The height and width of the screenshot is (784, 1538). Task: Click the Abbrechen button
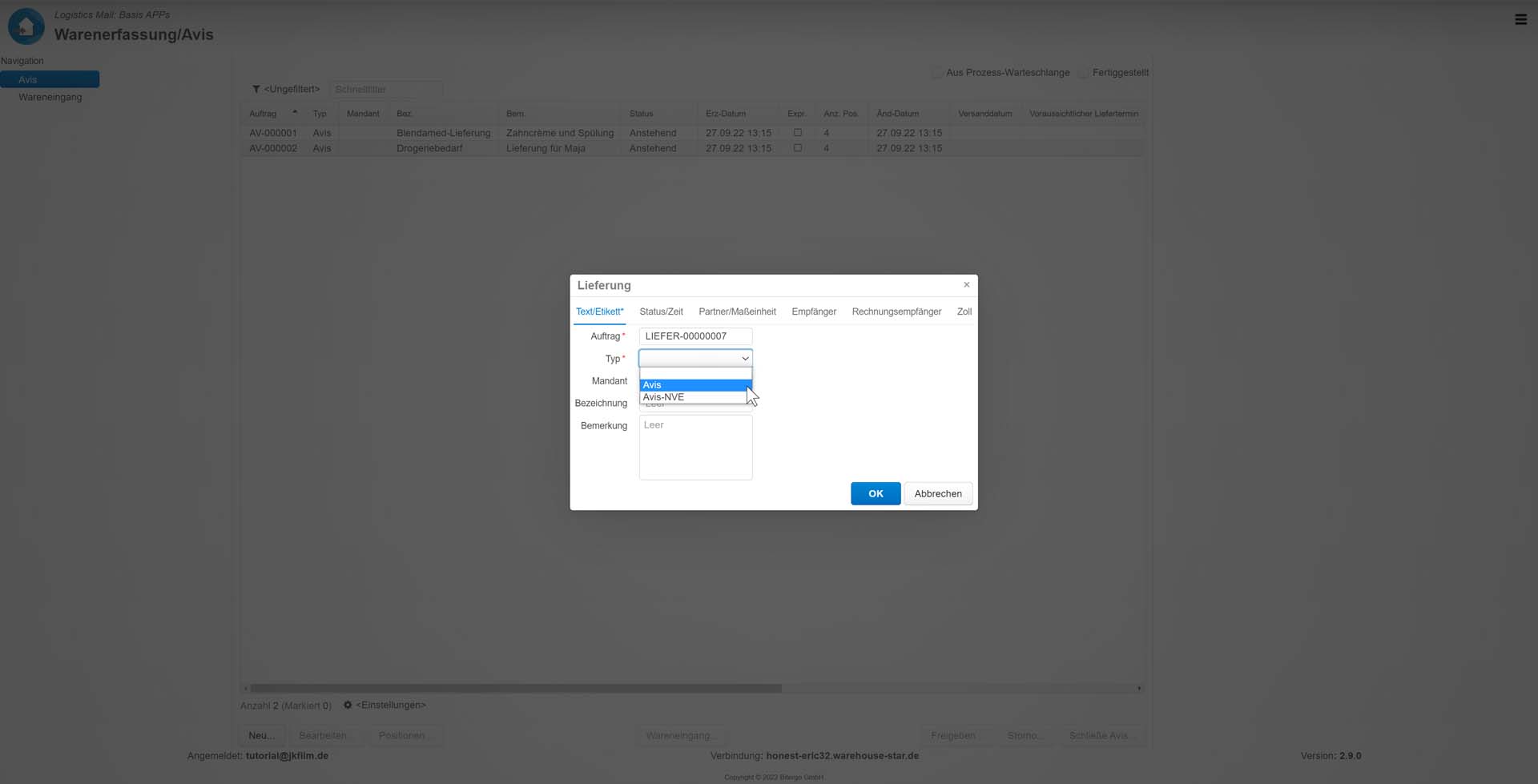point(938,493)
